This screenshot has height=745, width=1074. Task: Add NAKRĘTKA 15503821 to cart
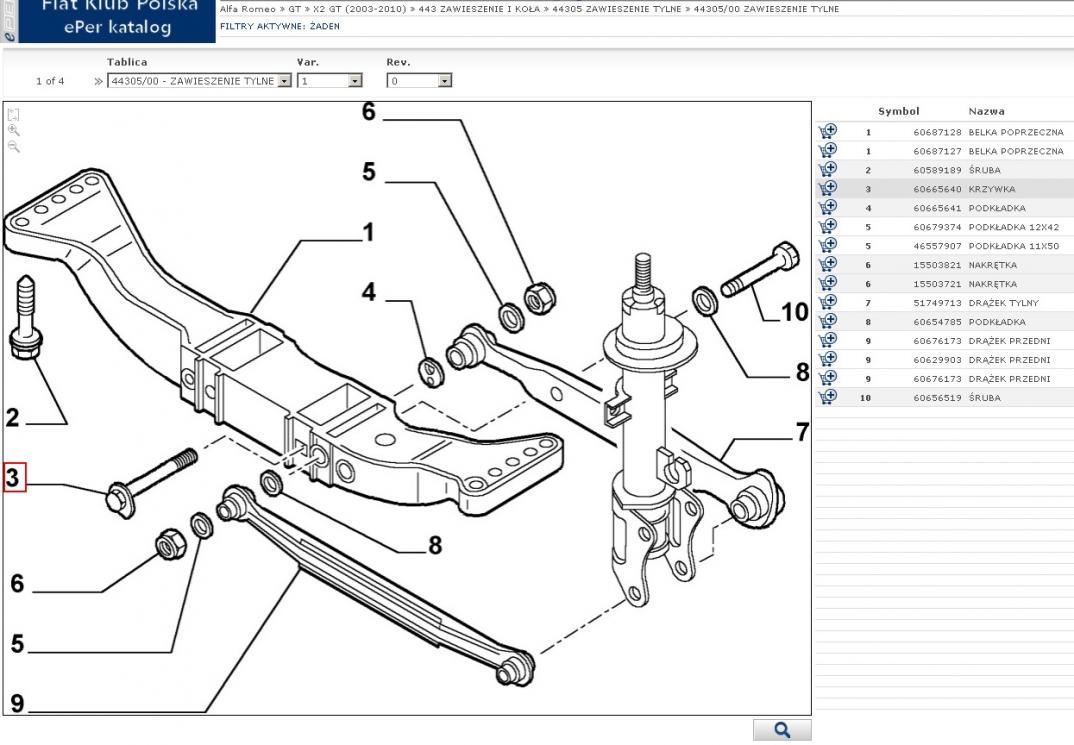[x=827, y=265]
